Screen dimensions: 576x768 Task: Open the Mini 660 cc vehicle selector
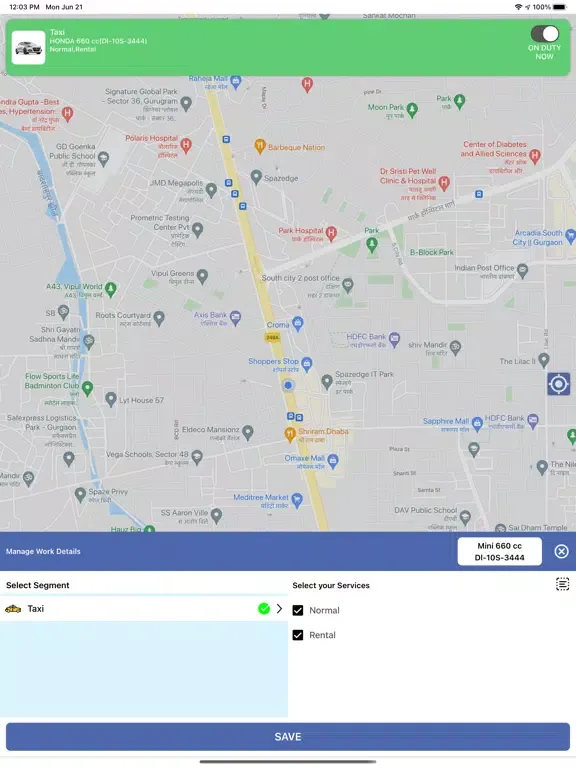[500, 552]
